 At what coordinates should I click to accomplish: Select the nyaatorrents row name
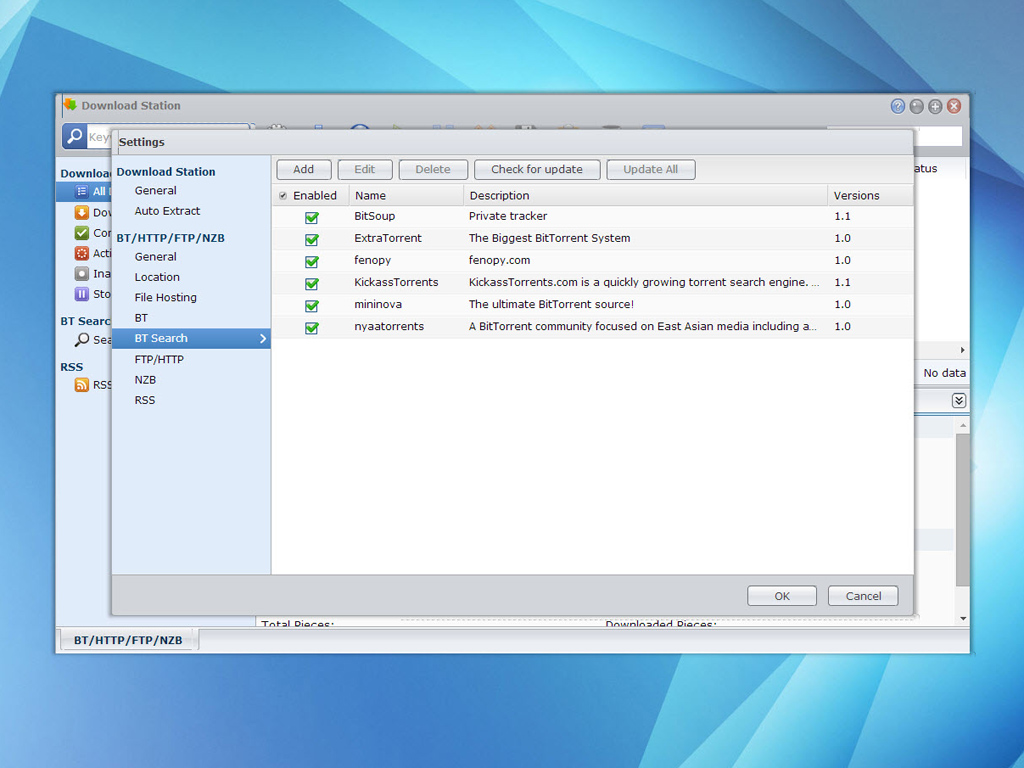pyautogui.click(x=389, y=327)
